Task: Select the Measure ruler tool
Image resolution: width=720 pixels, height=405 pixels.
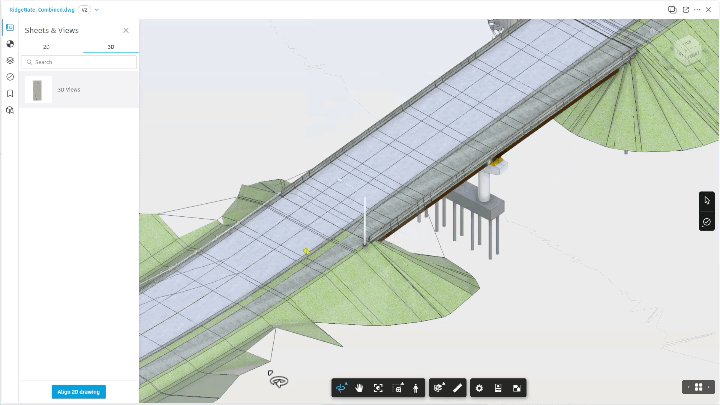Action: coord(457,388)
